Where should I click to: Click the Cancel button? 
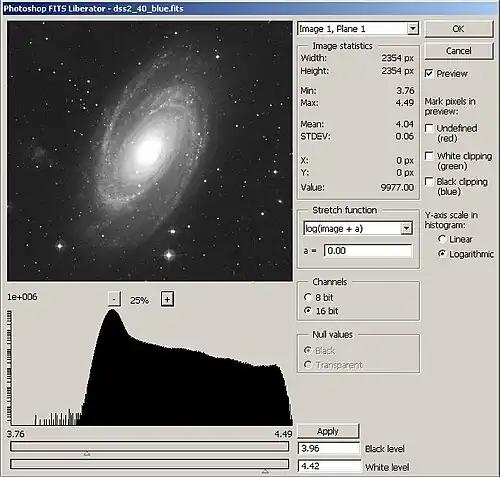(x=459, y=51)
